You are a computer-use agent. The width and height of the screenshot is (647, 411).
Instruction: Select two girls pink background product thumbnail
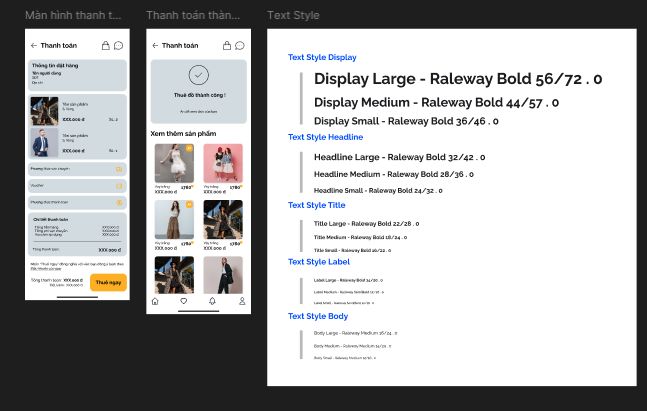click(x=223, y=163)
